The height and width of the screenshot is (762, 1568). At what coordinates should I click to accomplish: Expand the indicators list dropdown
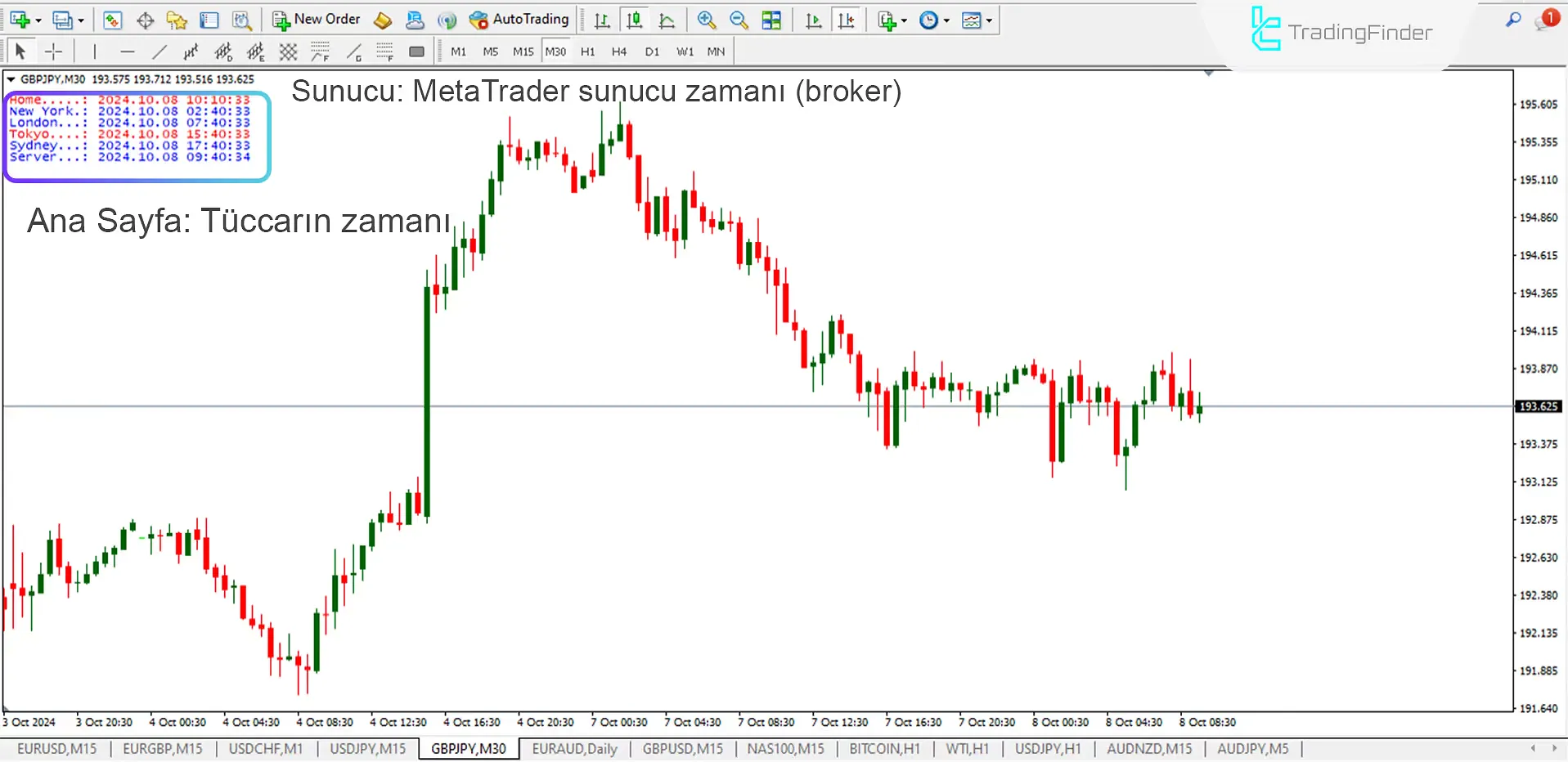click(x=904, y=20)
